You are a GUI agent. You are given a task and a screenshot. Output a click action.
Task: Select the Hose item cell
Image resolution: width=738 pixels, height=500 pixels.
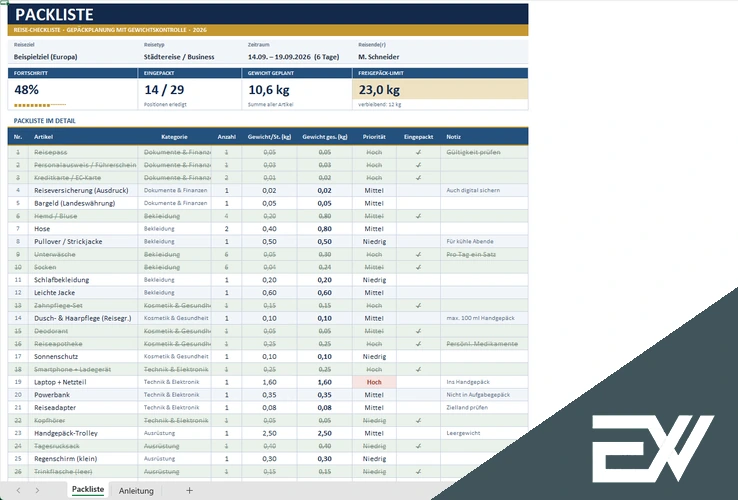tap(83, 229)
